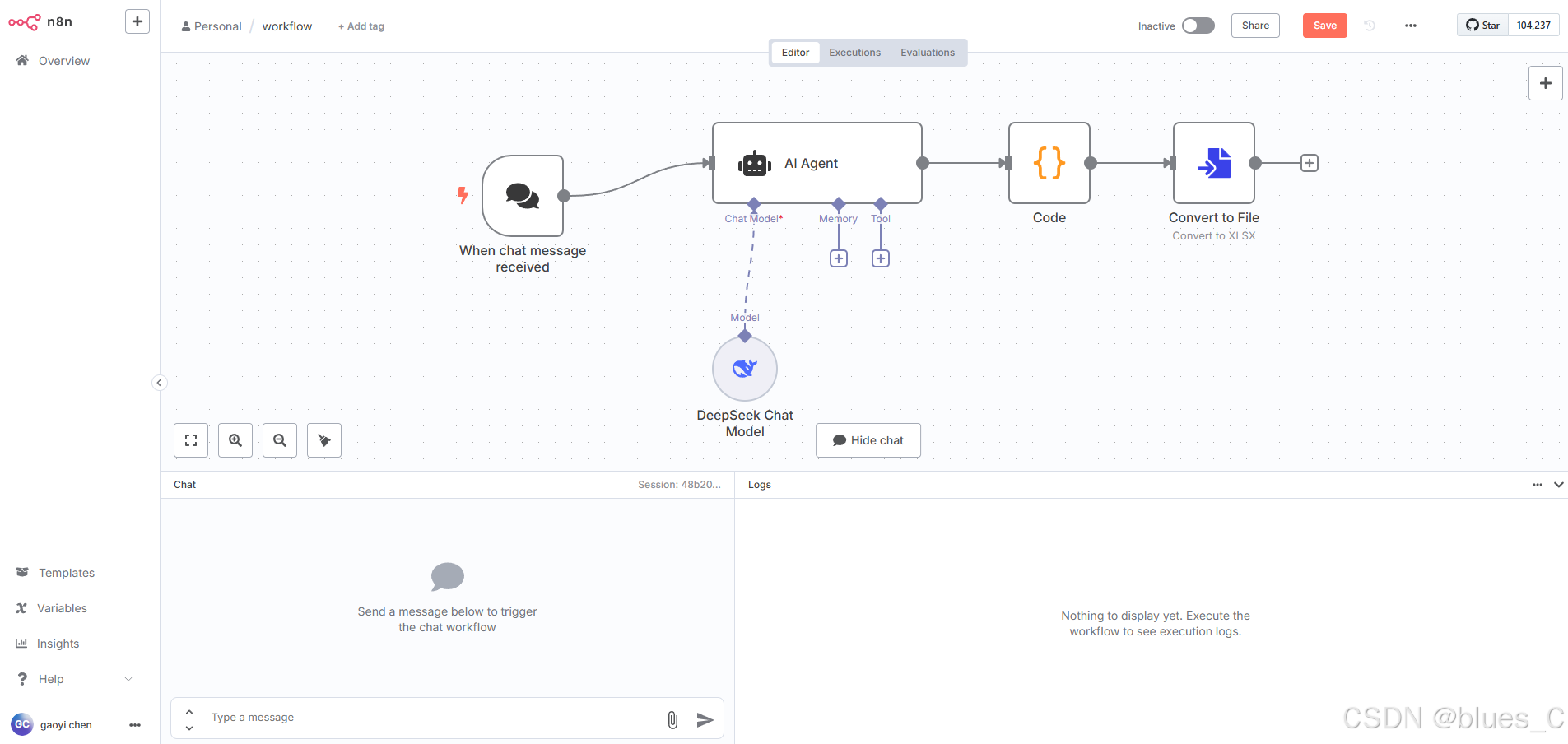This screenshot has width=1568, height=744.
Task: Open Logs panel options ellipsis
Action: tap(1538, 485)
